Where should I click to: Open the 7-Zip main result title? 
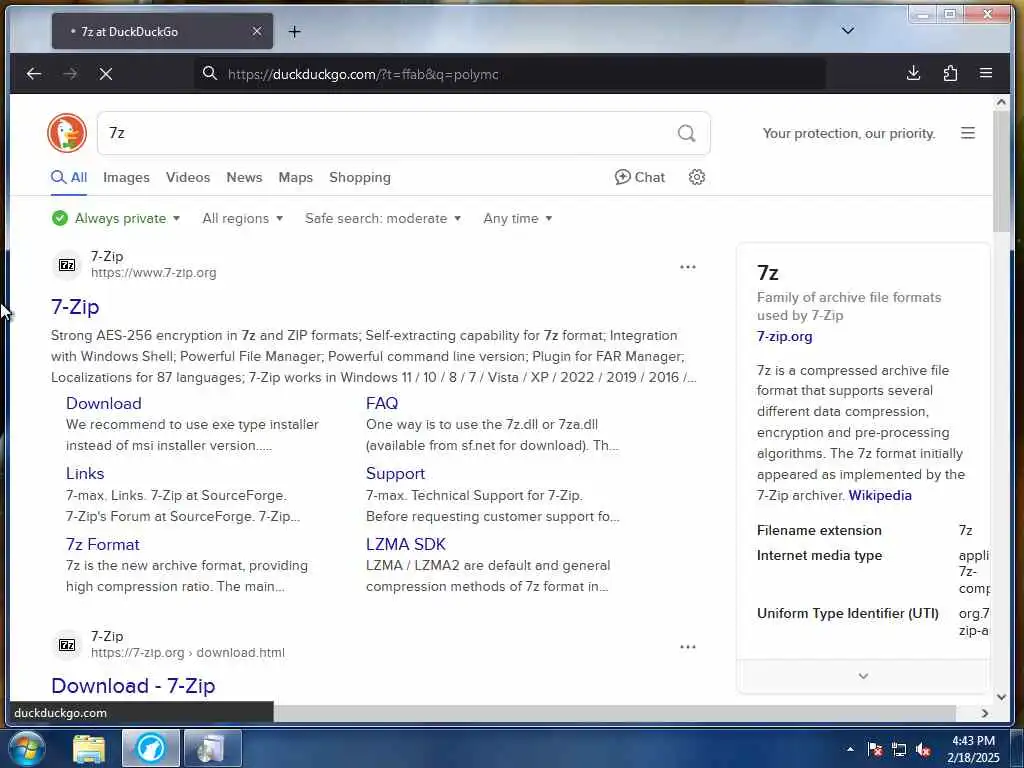[x=75, y=306]
